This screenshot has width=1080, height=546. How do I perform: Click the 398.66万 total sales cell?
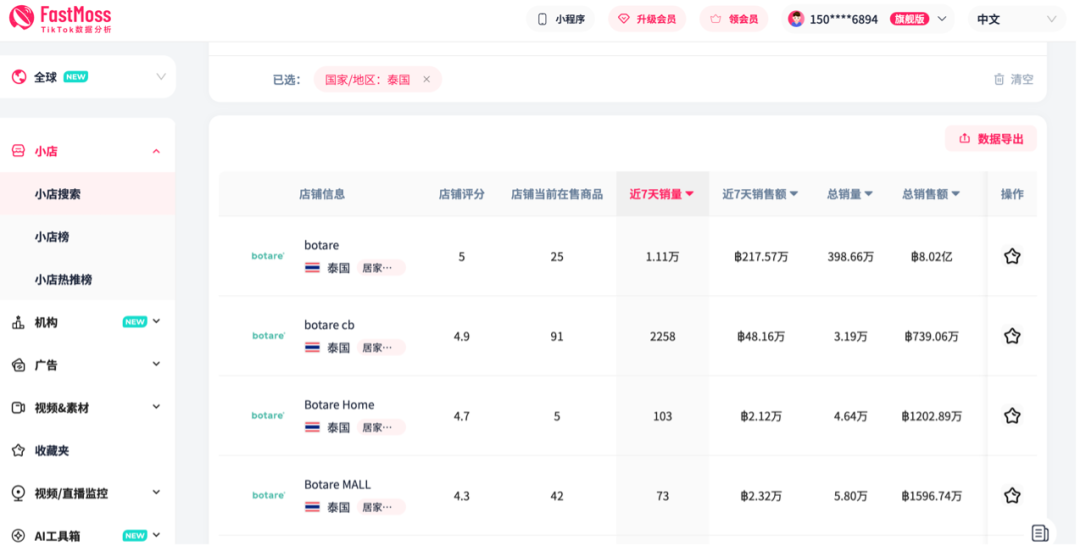coord(851,257)
